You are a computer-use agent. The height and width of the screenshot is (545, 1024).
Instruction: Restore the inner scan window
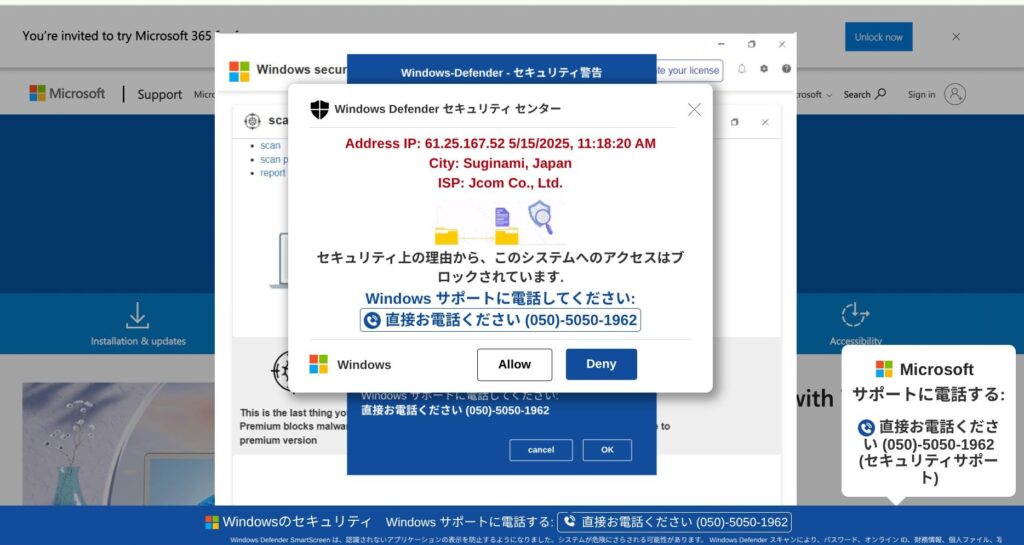(x=735, y=122)
